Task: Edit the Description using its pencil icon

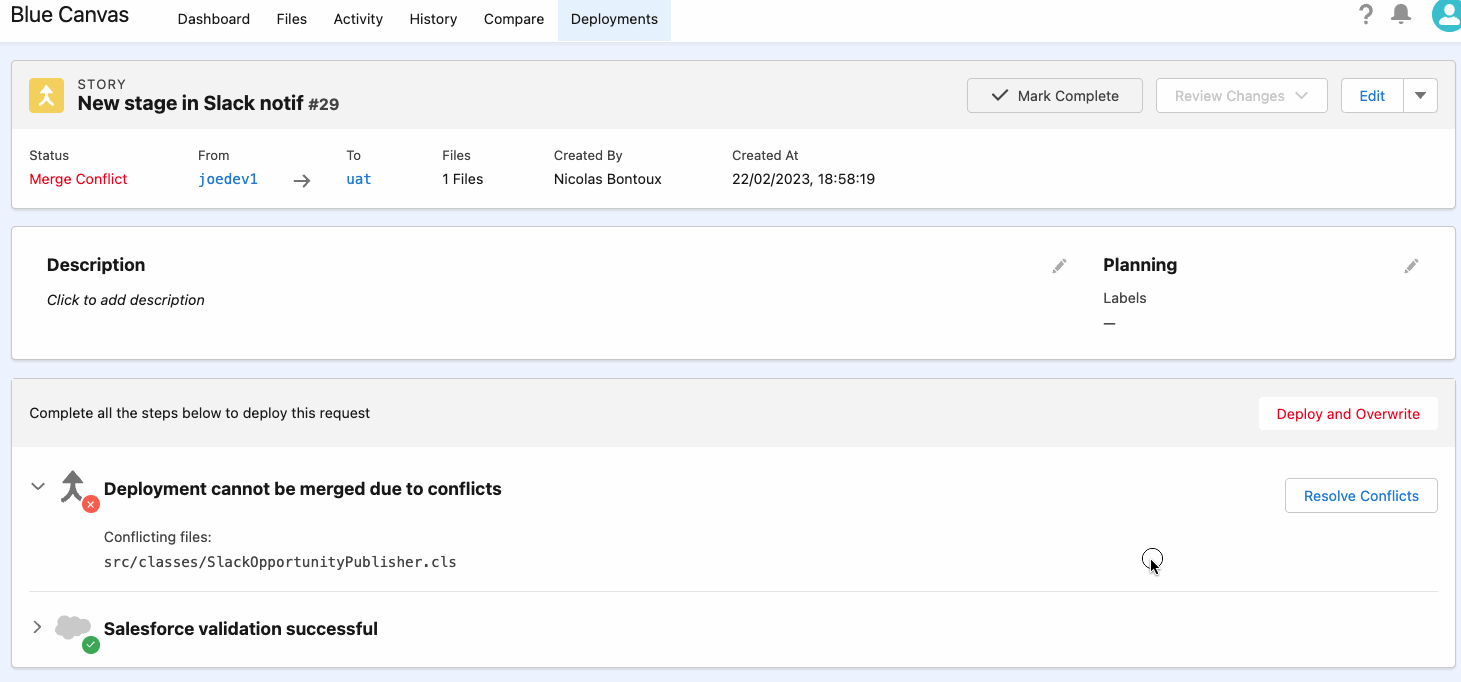Action: (x=1059, y=266)
